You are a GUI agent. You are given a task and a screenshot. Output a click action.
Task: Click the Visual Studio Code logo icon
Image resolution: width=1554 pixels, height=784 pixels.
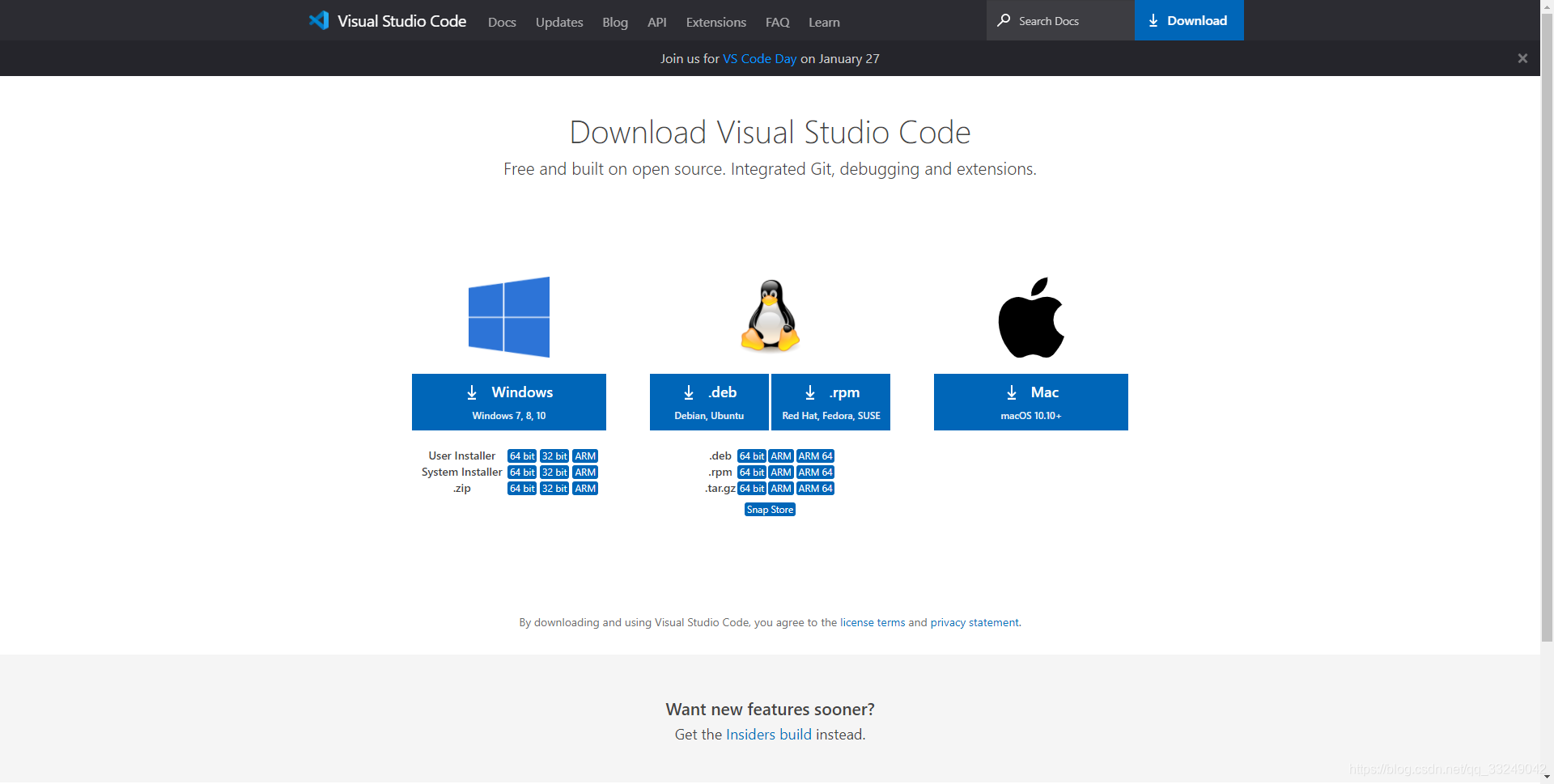tap(319, 20)
